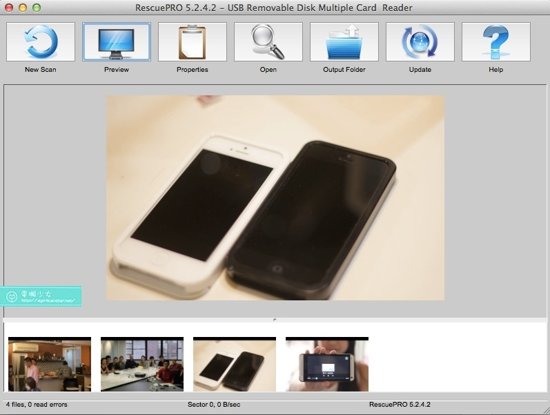Viewport: 550px width, 415px height.
Task: Click the large preview image of phones
Action: [275, 198]
